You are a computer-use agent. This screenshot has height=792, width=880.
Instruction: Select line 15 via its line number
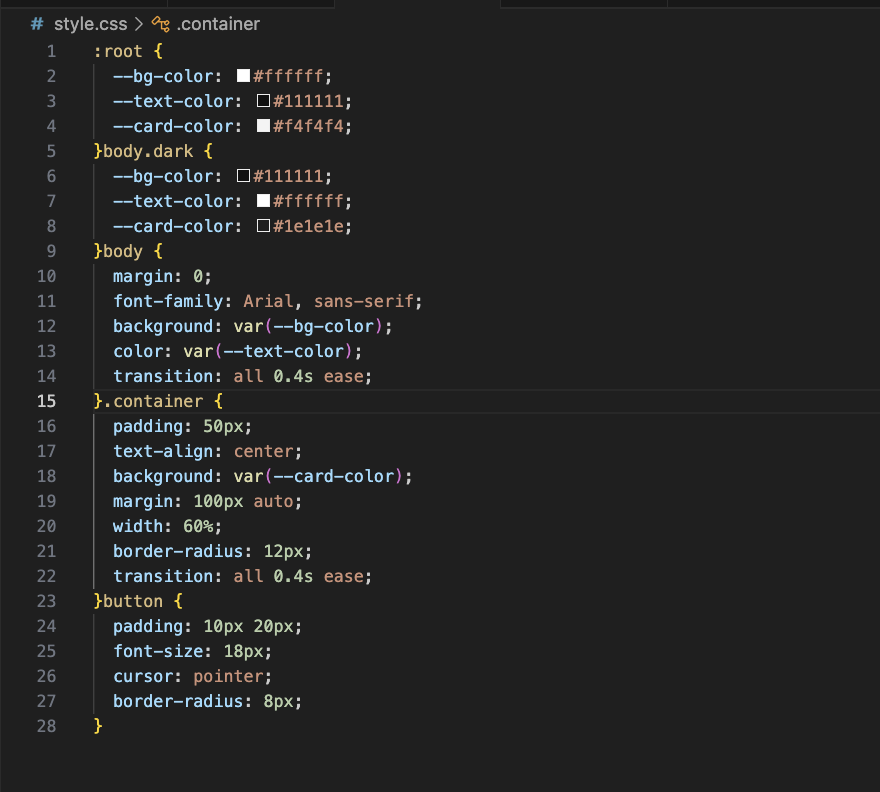(46, 401)
